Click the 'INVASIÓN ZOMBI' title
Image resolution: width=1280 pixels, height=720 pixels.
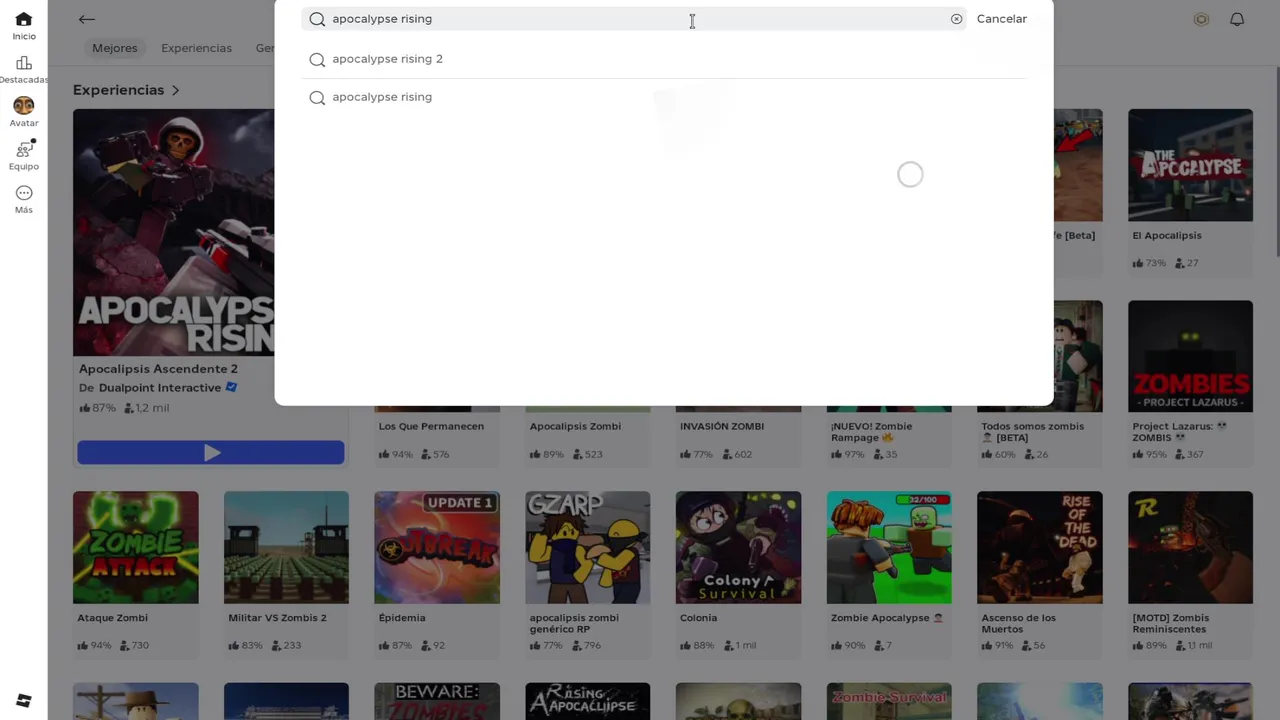point(722,426)
